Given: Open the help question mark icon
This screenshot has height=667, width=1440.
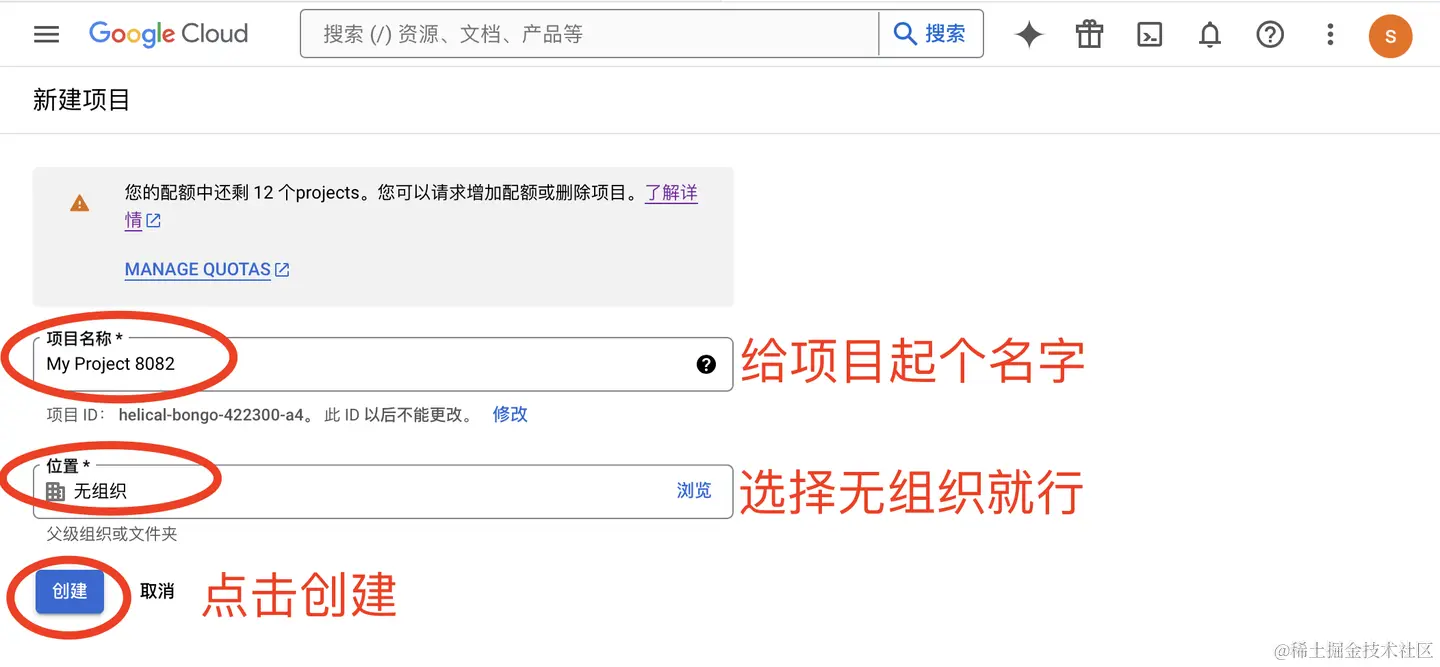Looking at the screenshot, I should pos(1270,35).
